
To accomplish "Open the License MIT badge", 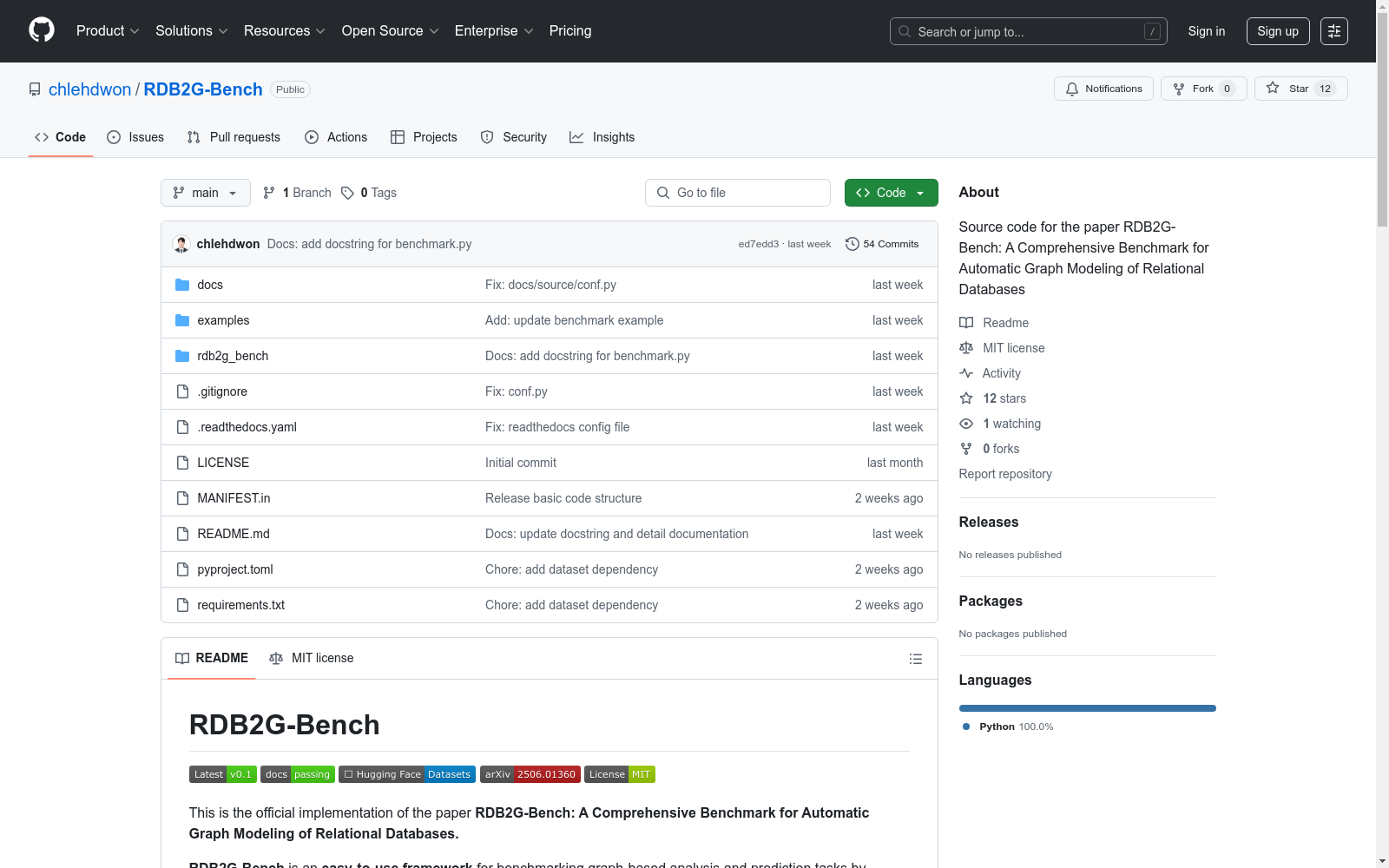I will tap(620, 774).
